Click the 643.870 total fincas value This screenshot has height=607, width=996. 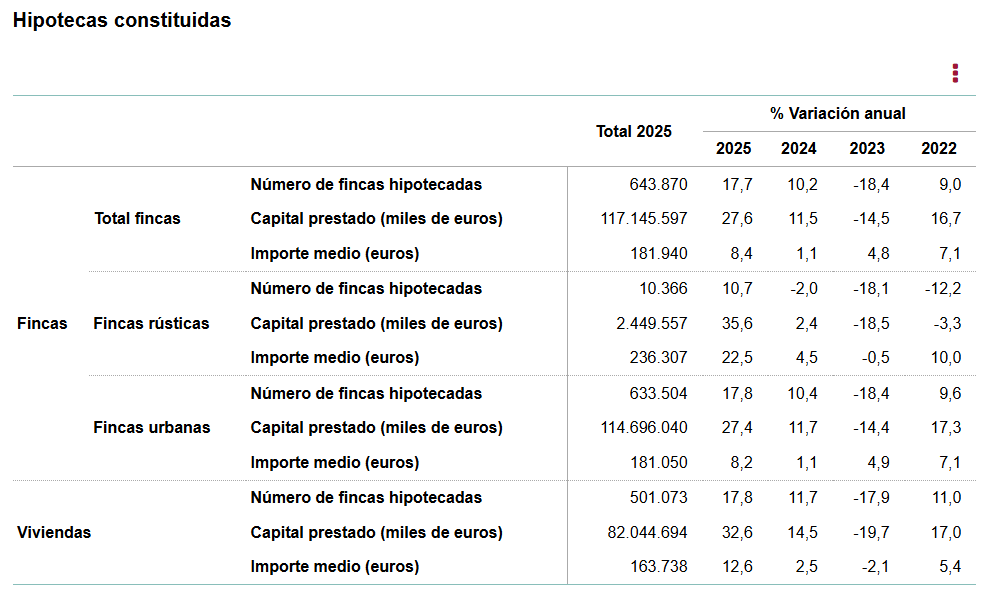(657, 184)
